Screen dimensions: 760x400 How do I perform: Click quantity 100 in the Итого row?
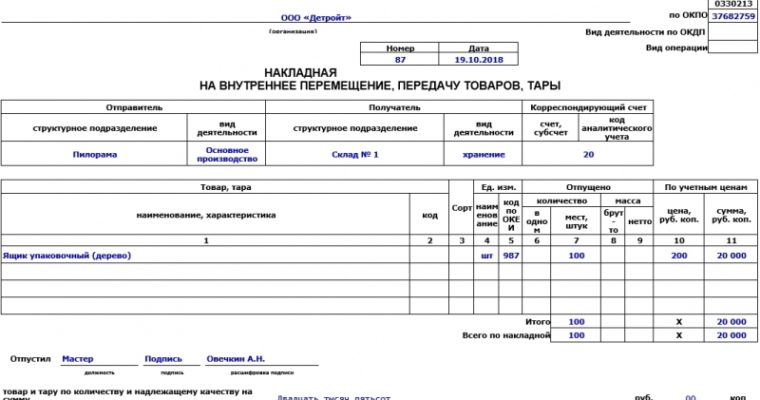click(x=576, y=321)
